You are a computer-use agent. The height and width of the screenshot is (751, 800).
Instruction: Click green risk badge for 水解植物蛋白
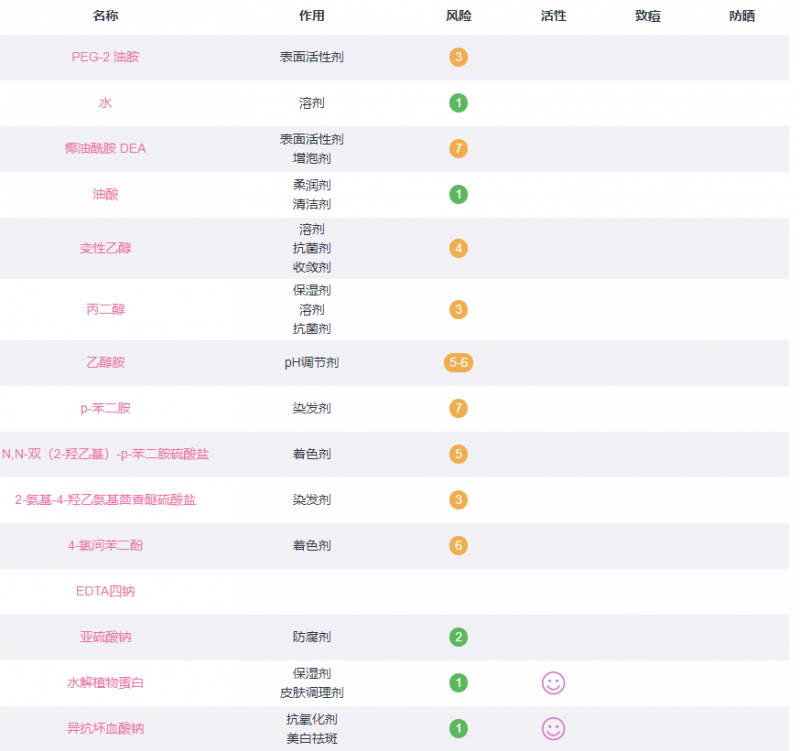coord(458,683)
